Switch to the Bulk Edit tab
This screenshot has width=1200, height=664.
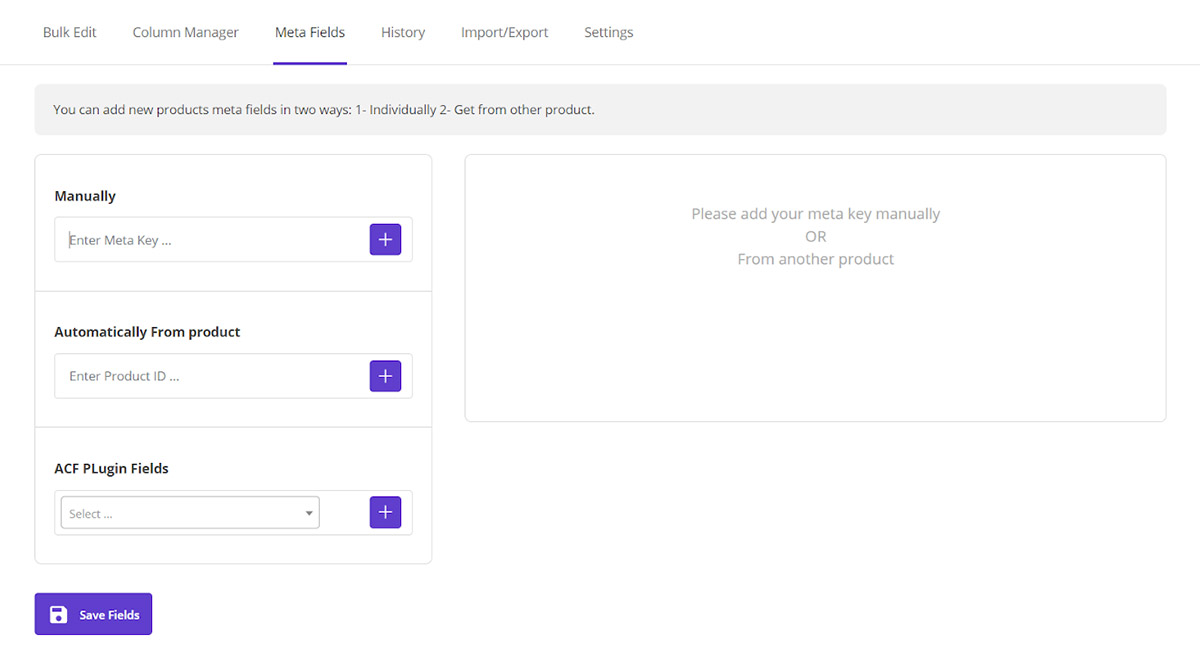click(x=70, y=32)
